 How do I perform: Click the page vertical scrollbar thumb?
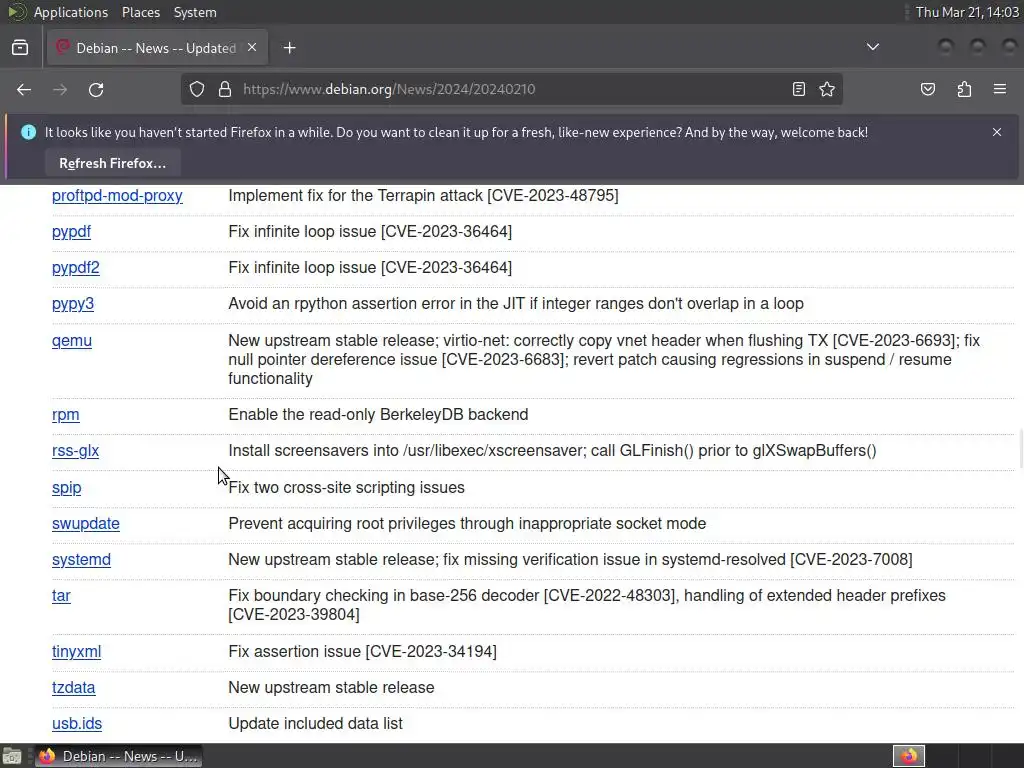1021,448
